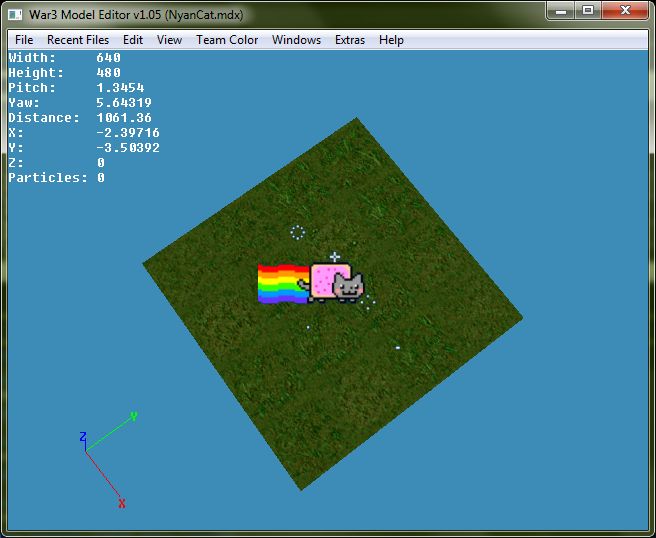Open the Recent Files menu
656x538 pixels.
click(78, 40)
